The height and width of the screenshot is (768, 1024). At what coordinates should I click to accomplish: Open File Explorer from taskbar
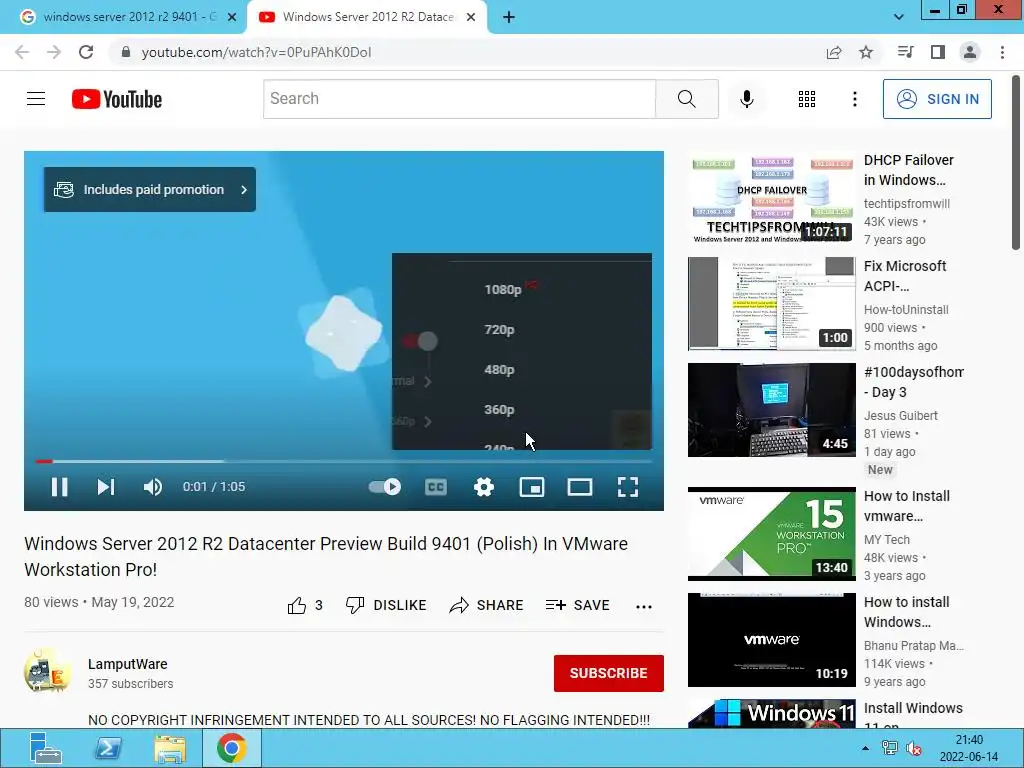(x=170, y=748)
